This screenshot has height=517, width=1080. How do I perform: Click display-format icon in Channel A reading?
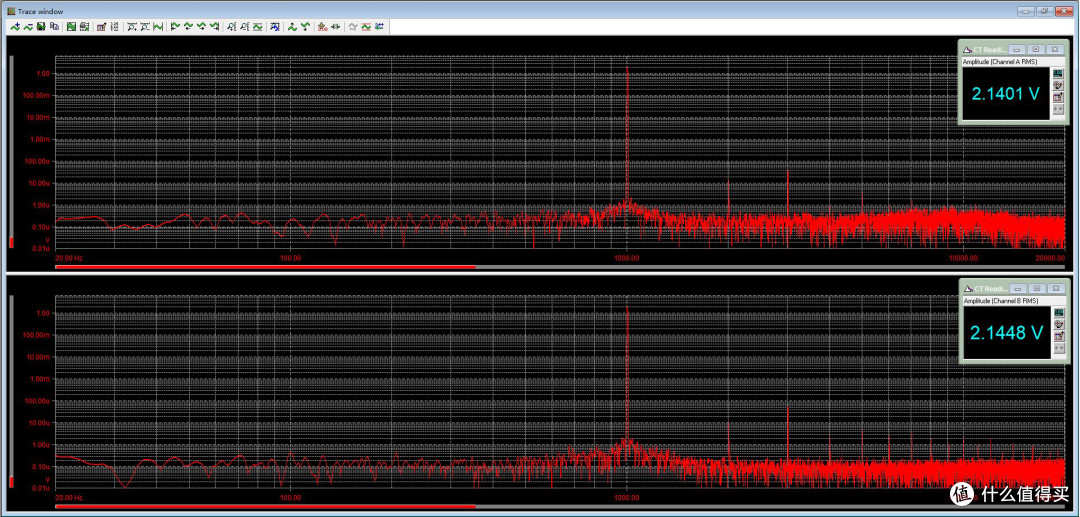point(1059,73)
